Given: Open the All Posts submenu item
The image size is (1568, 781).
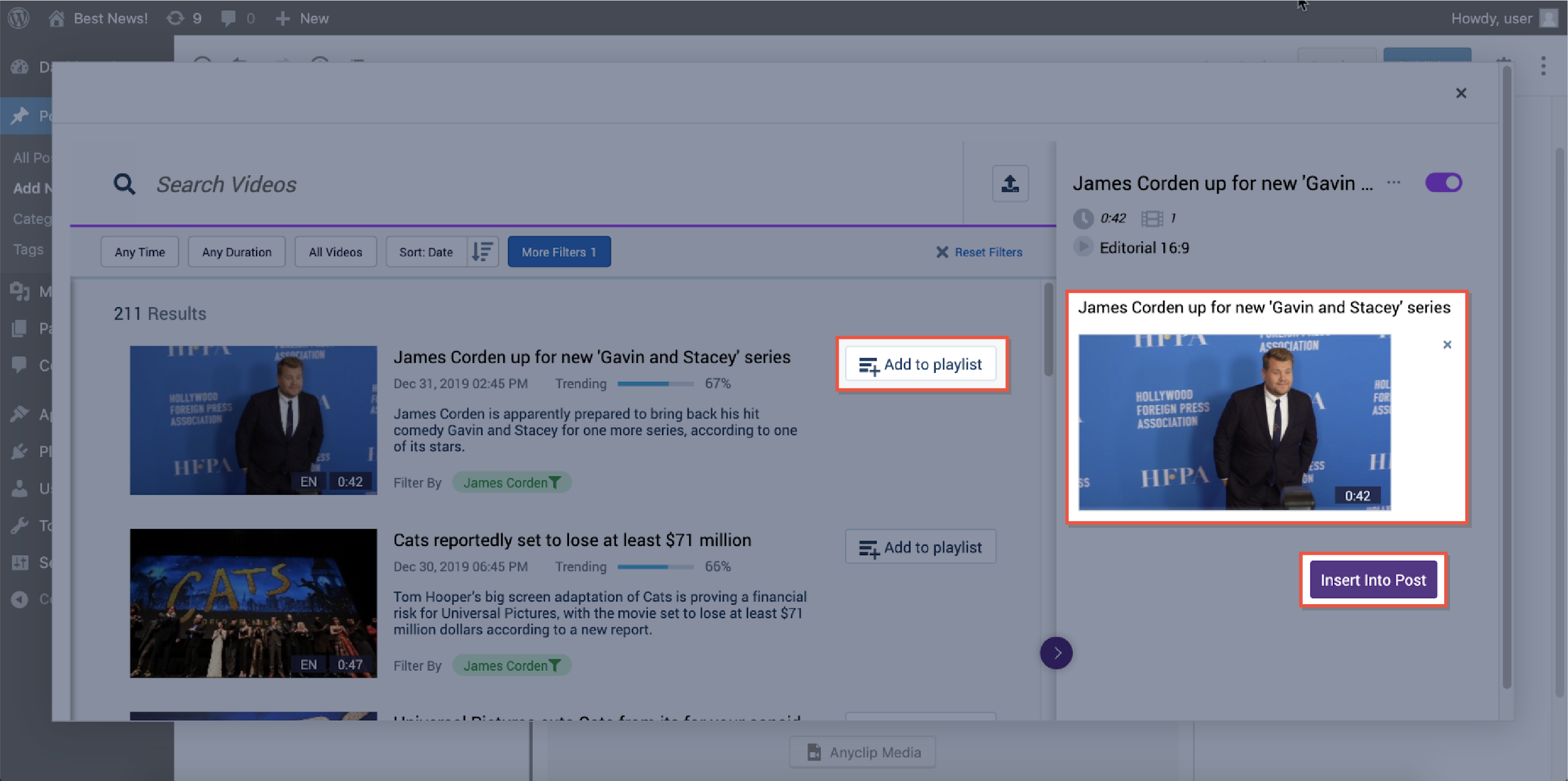Looking at the screenshot, I should tap(32, 158).
